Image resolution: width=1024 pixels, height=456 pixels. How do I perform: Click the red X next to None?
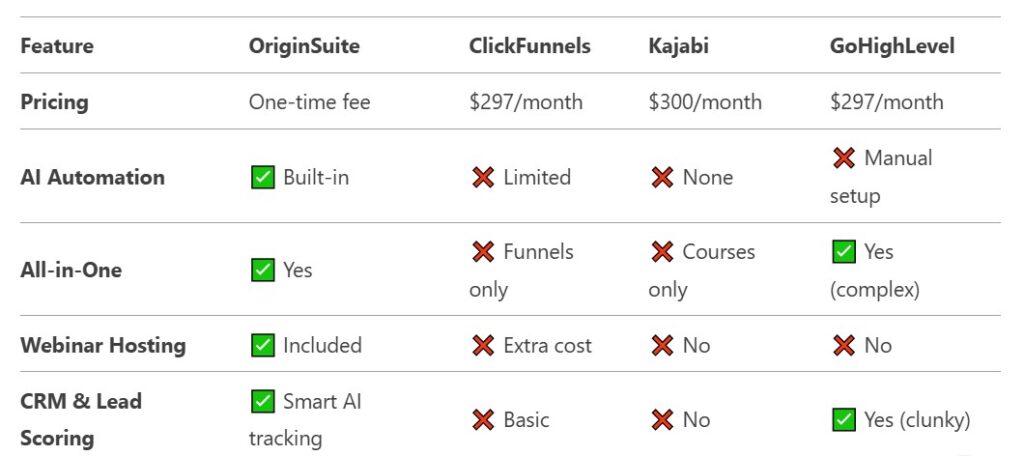(662, 178)
